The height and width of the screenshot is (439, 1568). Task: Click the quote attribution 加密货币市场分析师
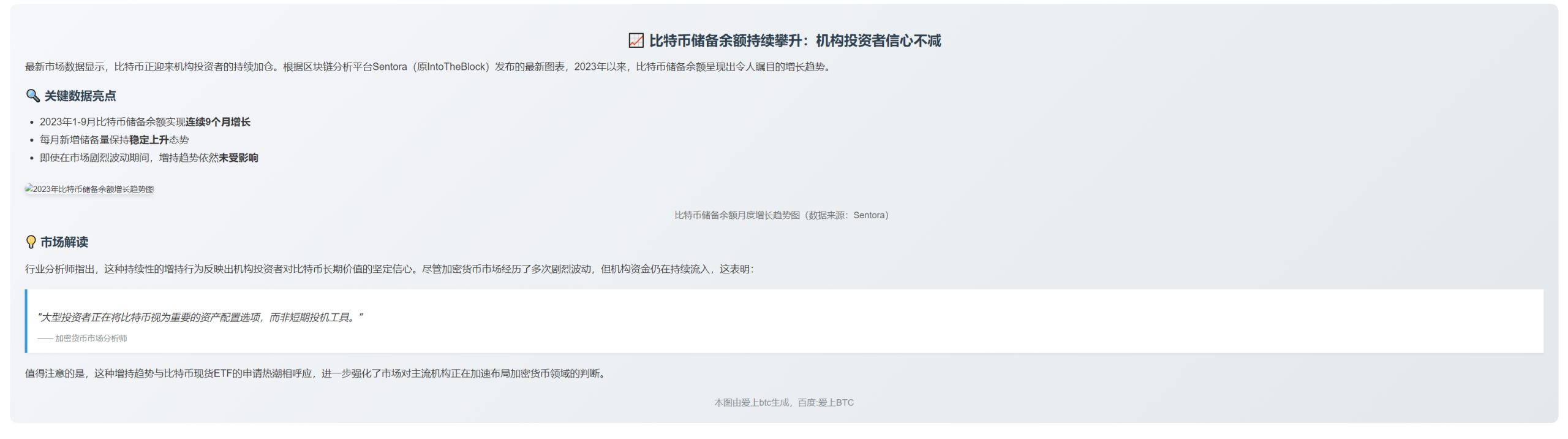coord(91,338)
